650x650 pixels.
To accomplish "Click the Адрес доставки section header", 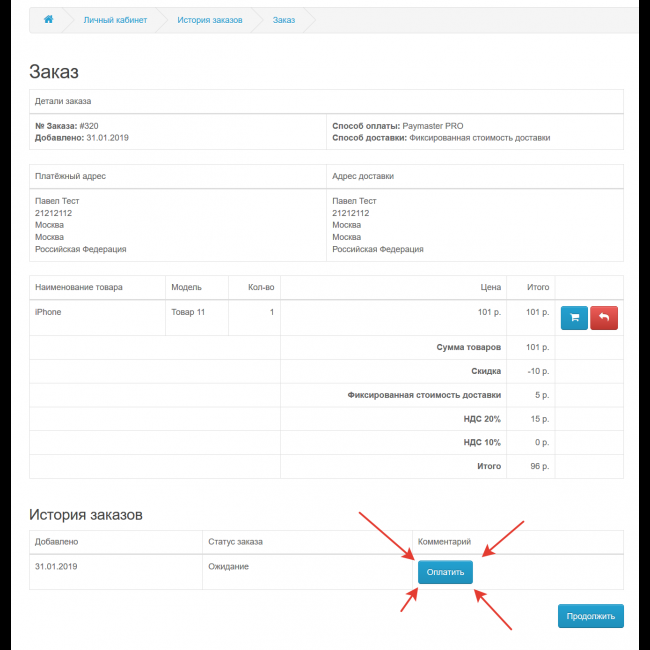I will (x=362, y=176).
